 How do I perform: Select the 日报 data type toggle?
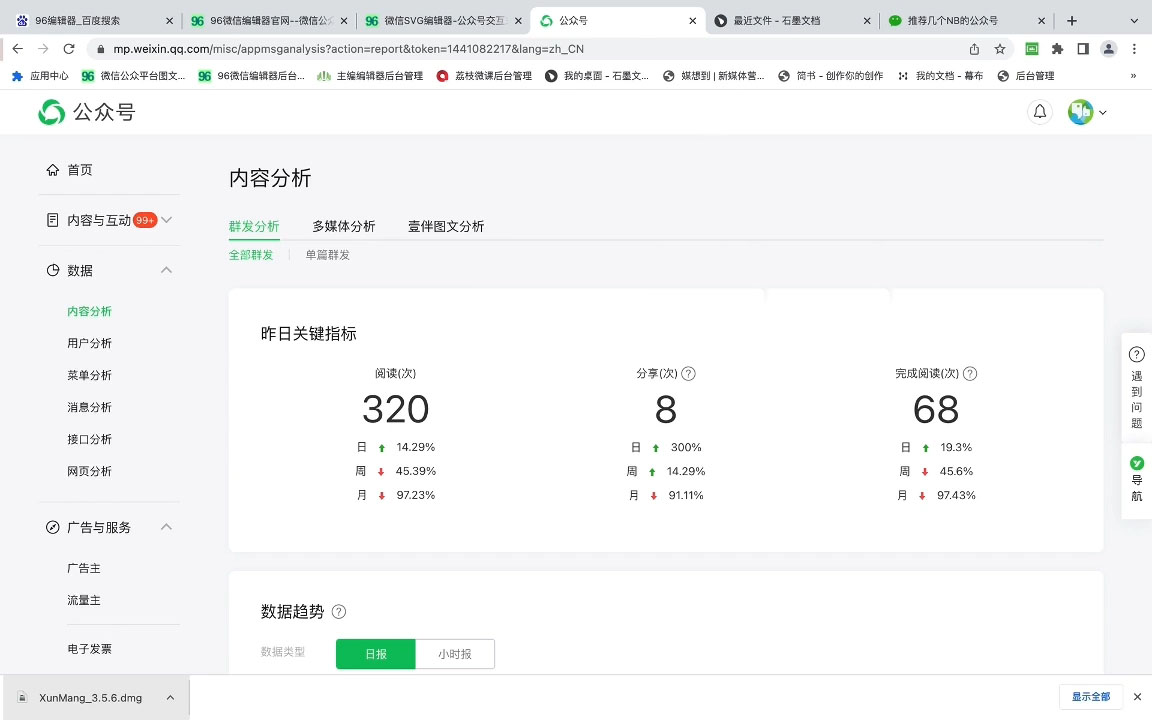pos(375,654)
